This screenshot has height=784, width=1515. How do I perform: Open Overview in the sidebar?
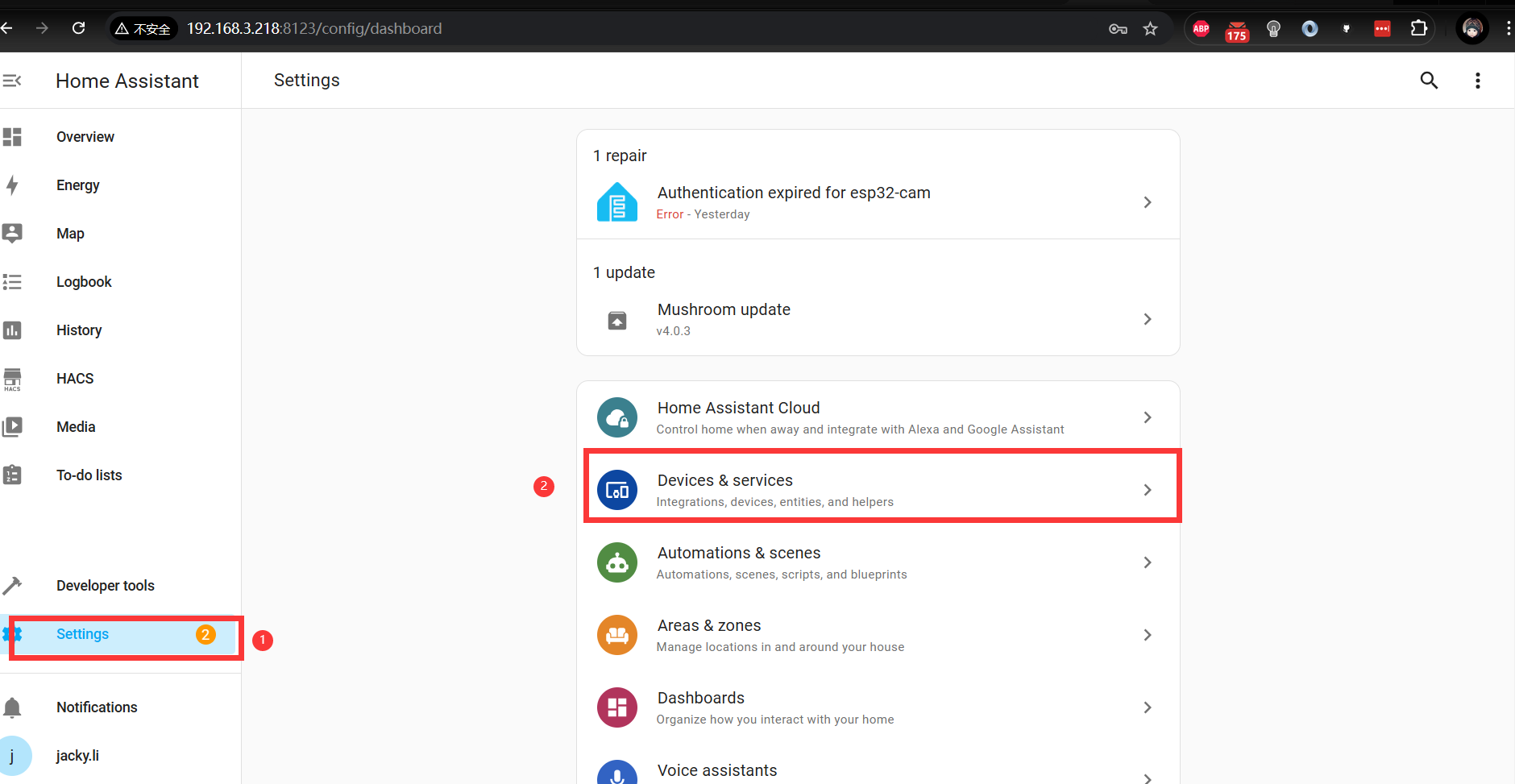tap(119, 137)
